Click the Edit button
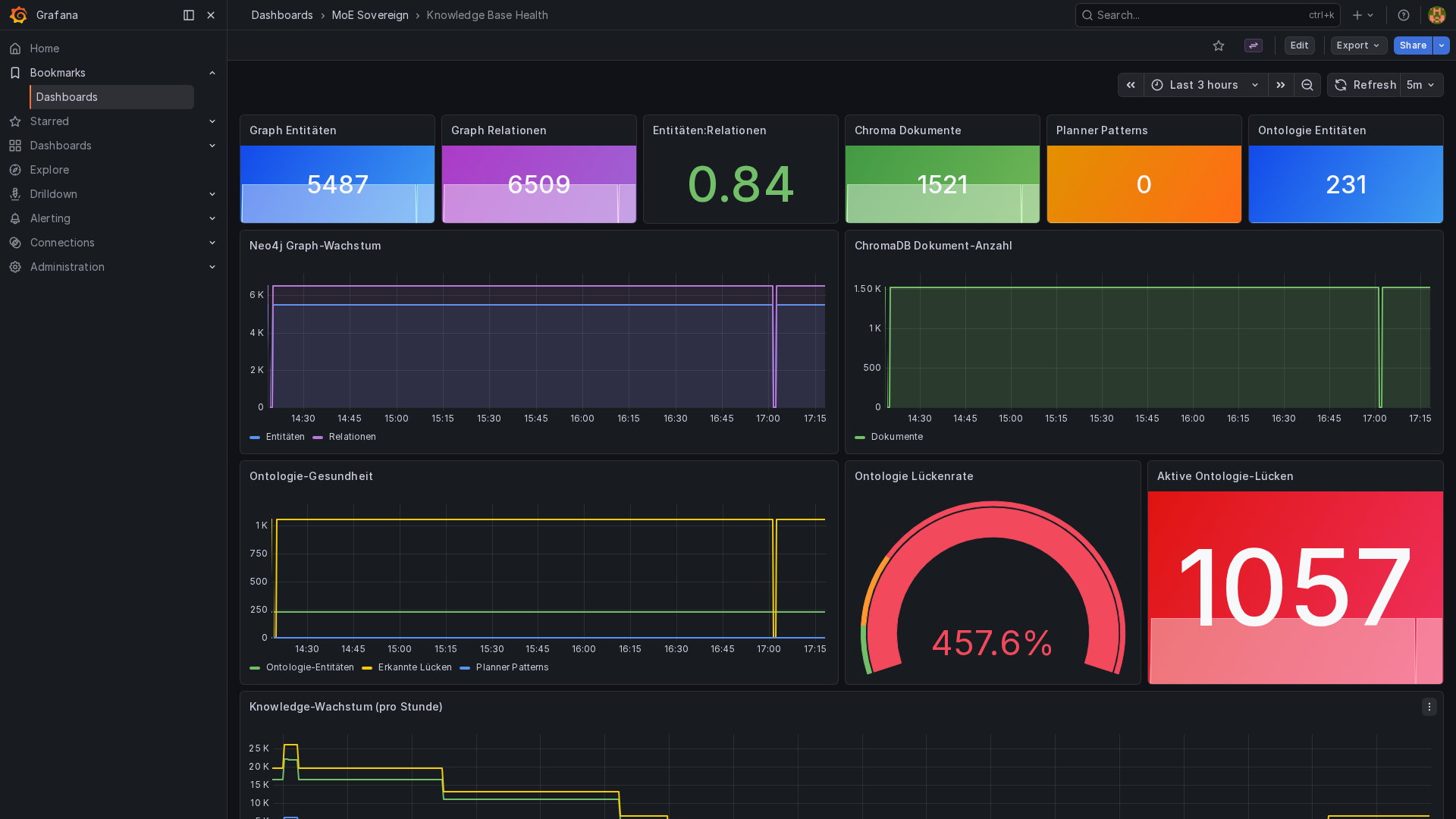 1299,45
